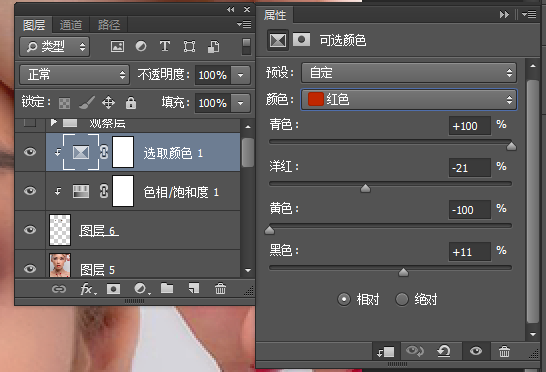Click link layers icon at panel bottom

(x=58, y=289)
